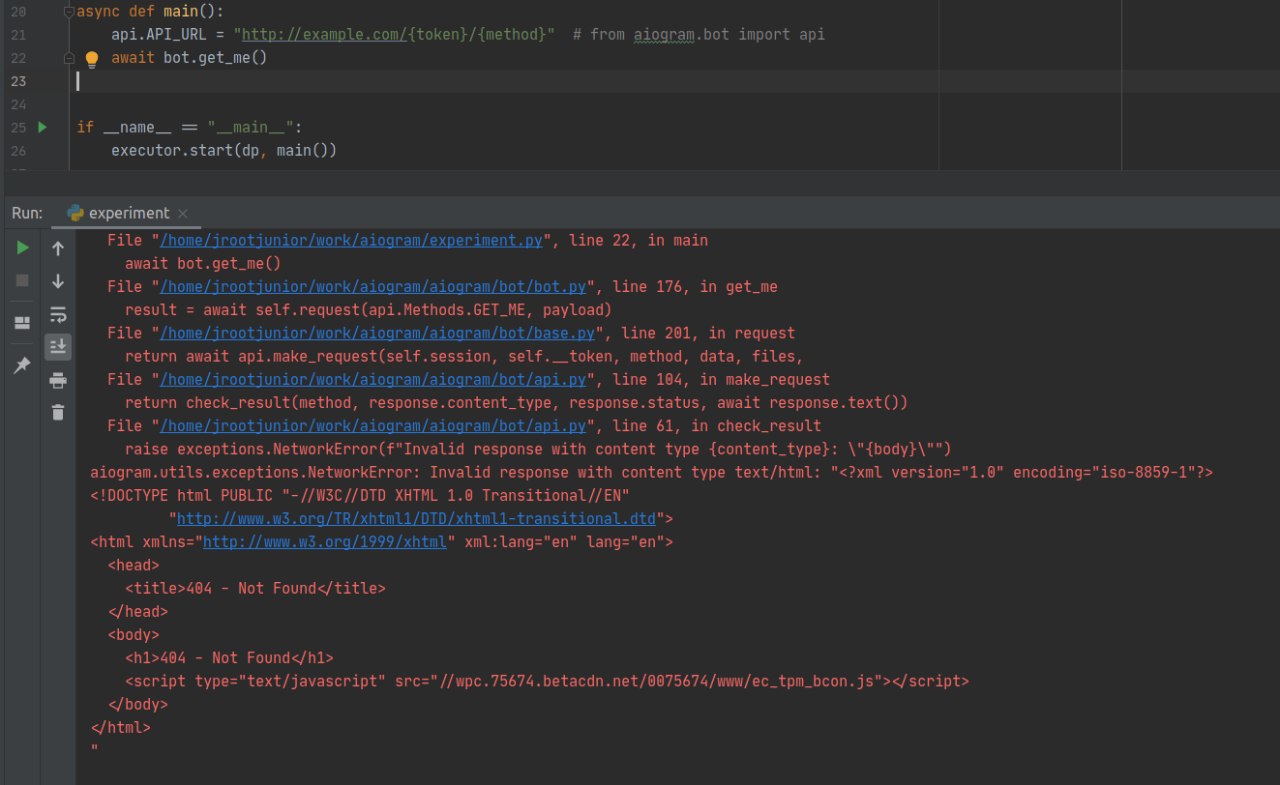This screenshot has height=785, width=1280.
Task: Rerun experiment with the green play icon
Action: [x=22, y=247]
